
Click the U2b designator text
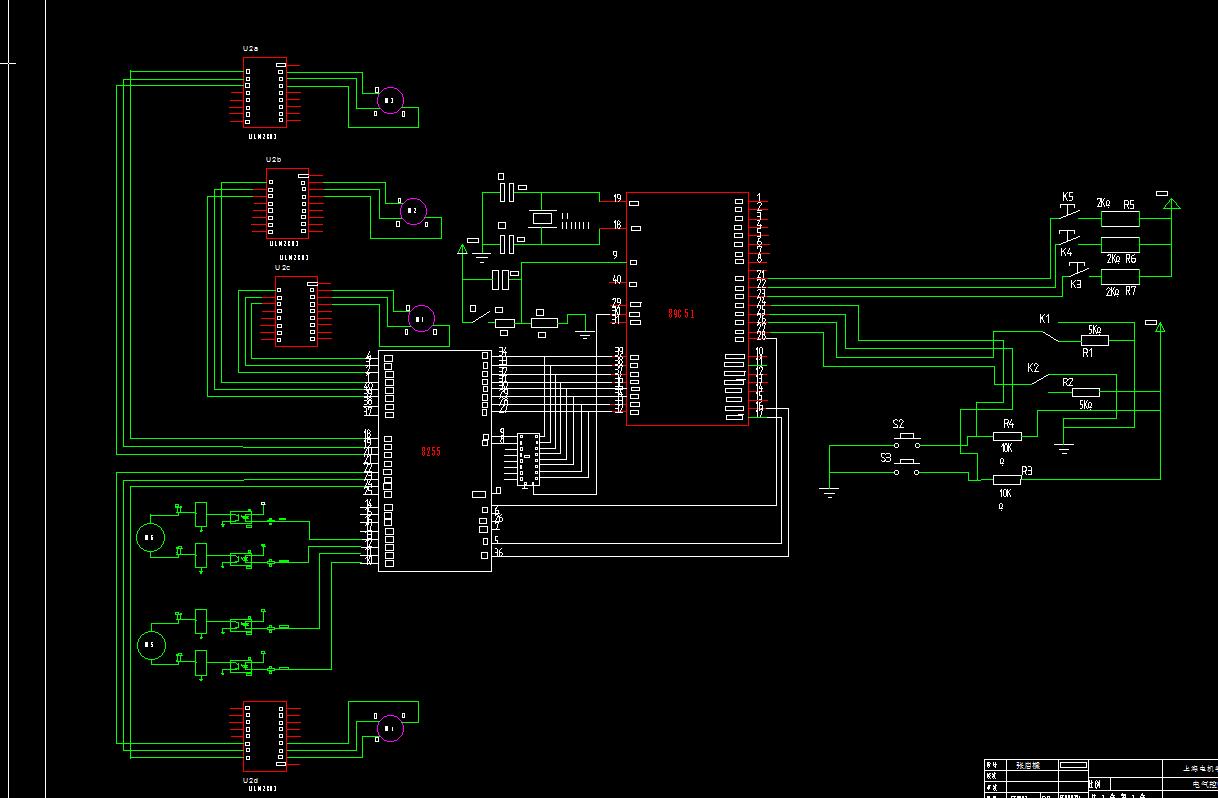pyautogui.click(x=273, y=160)
